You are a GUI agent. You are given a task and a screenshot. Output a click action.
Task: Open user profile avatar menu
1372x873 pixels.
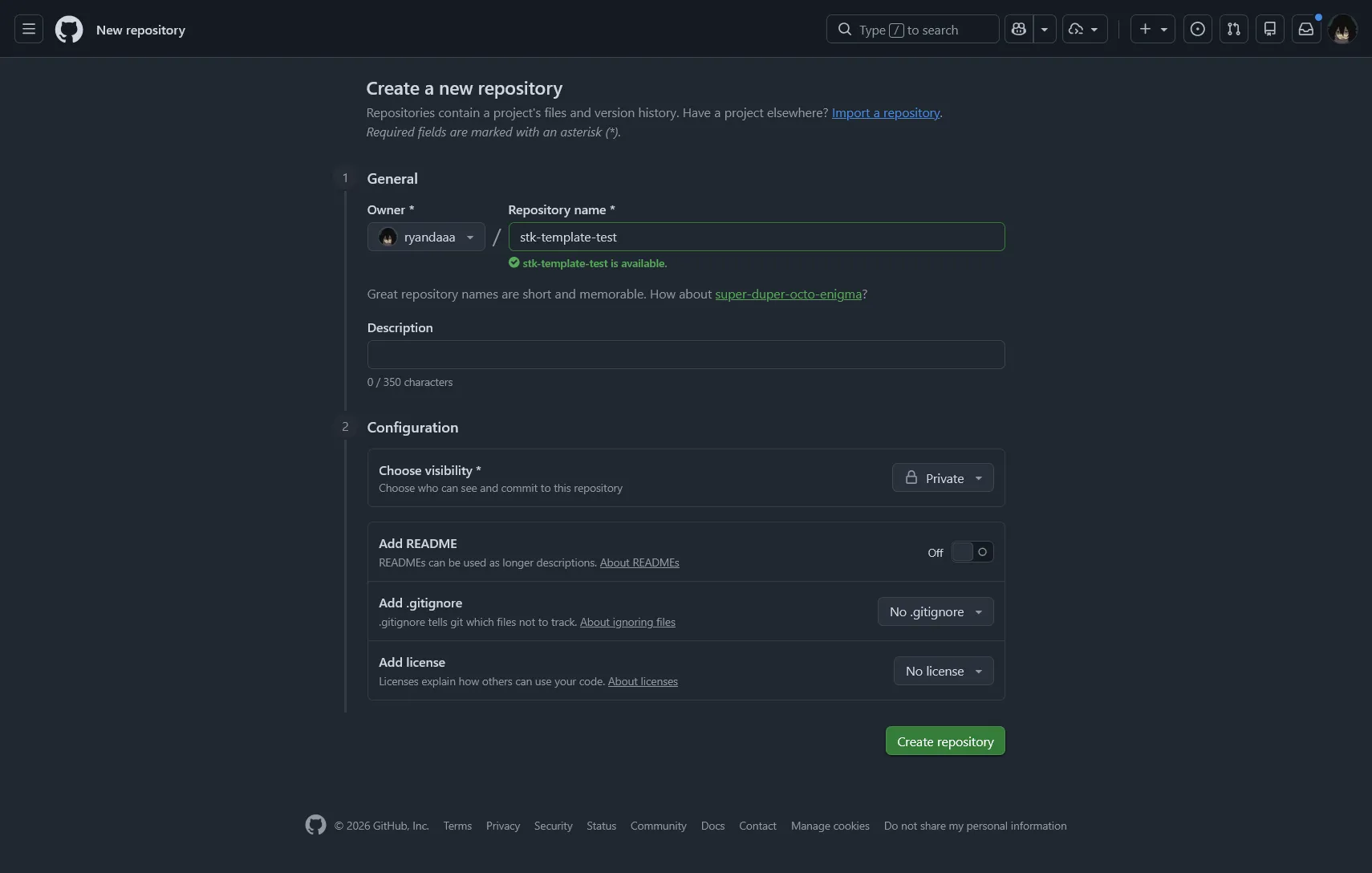[1342, 30]
